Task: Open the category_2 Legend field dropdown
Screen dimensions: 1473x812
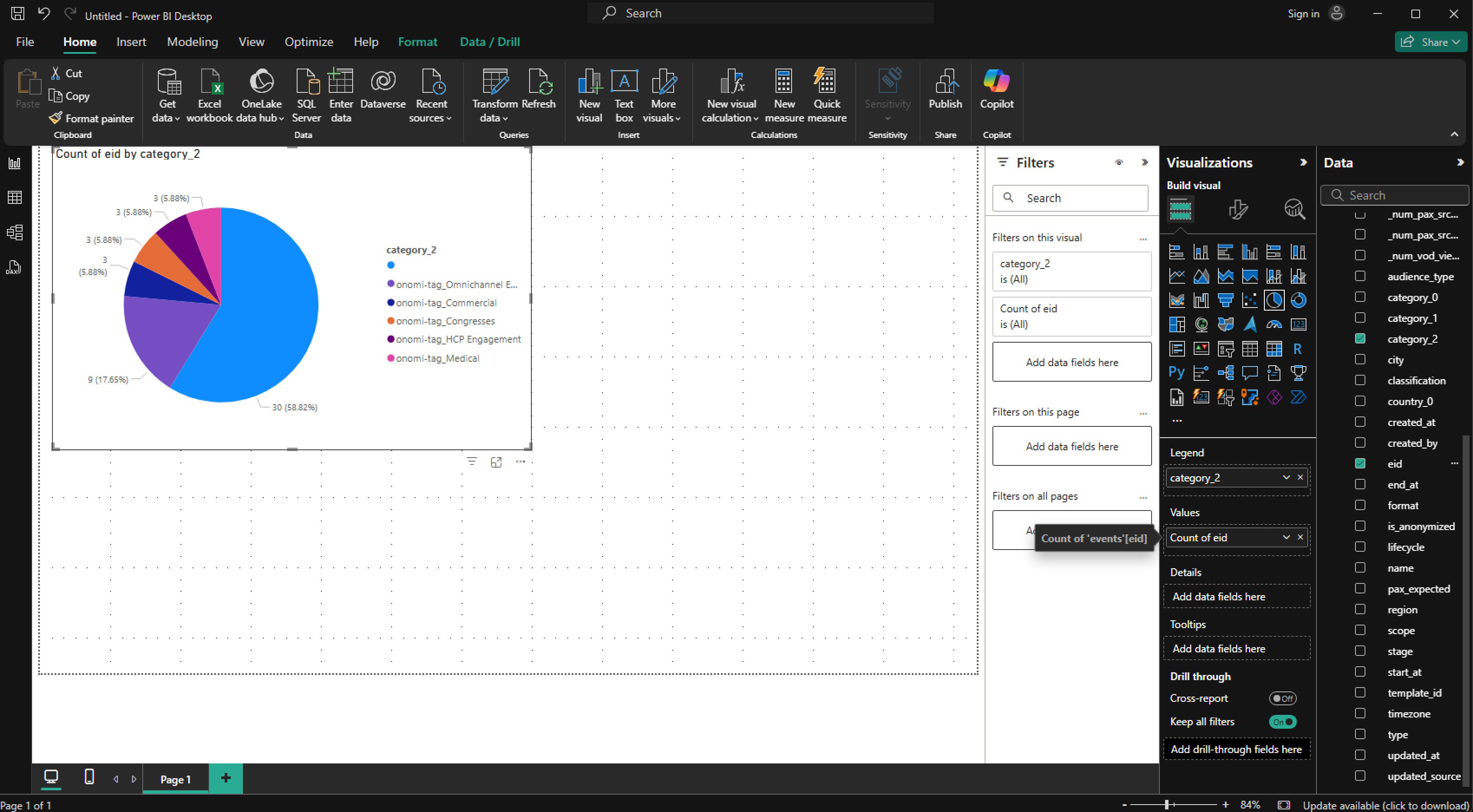Action: (x=1286, y=478)
